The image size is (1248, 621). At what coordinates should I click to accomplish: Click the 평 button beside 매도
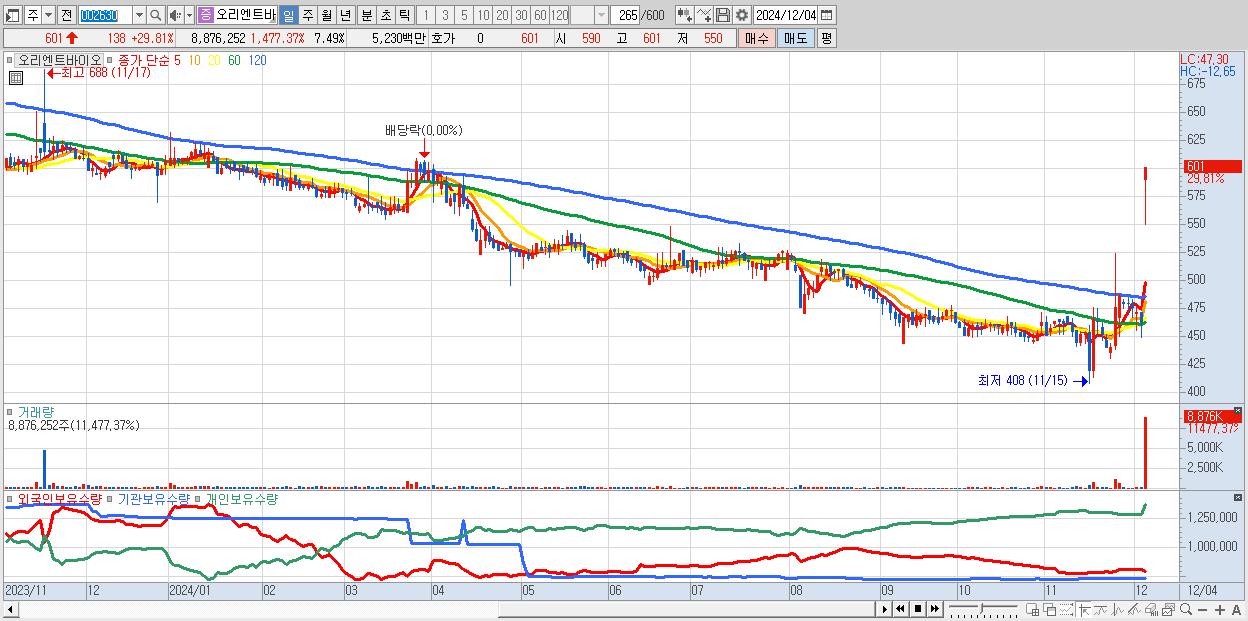point(826,38)
